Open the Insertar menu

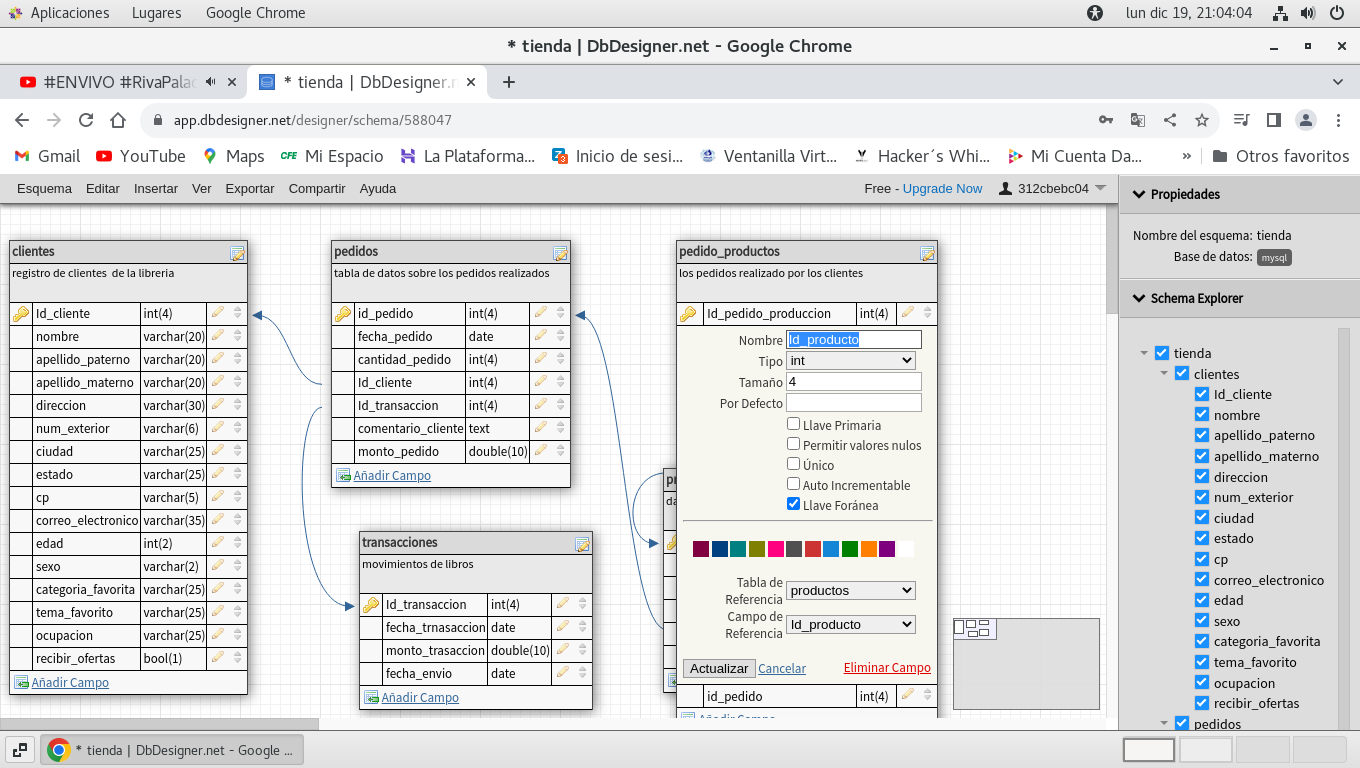tap(156, 188)
